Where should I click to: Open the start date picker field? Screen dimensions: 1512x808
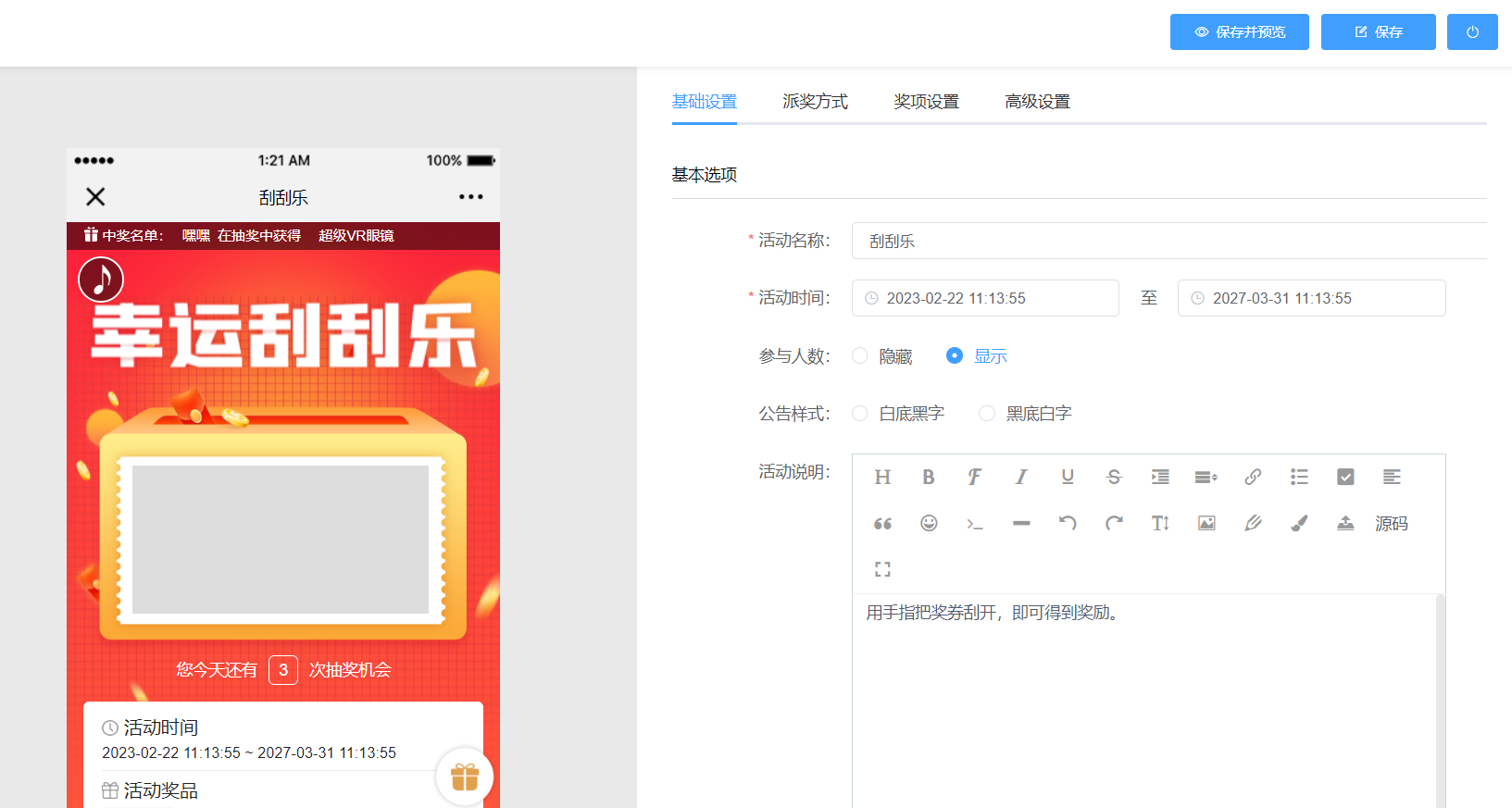click(x=985, y=298)
